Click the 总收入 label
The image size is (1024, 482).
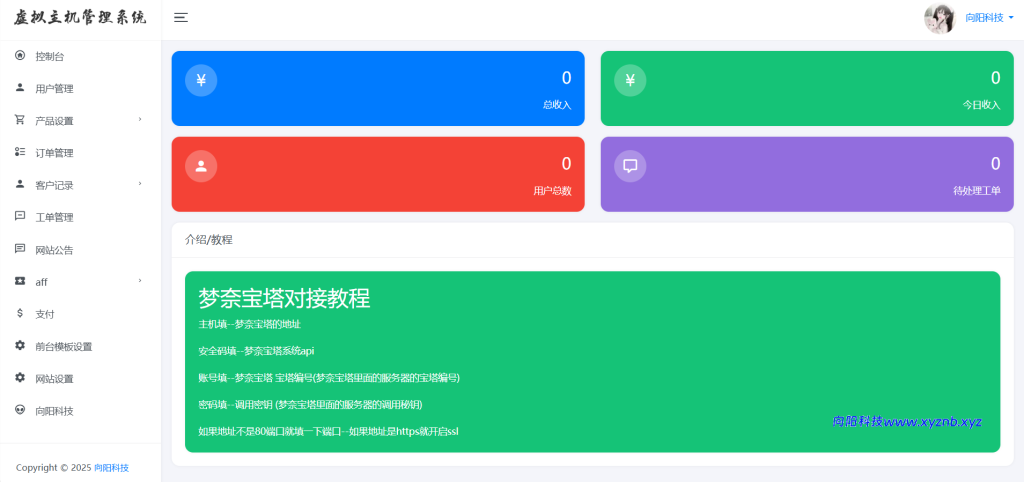(557, 104)
